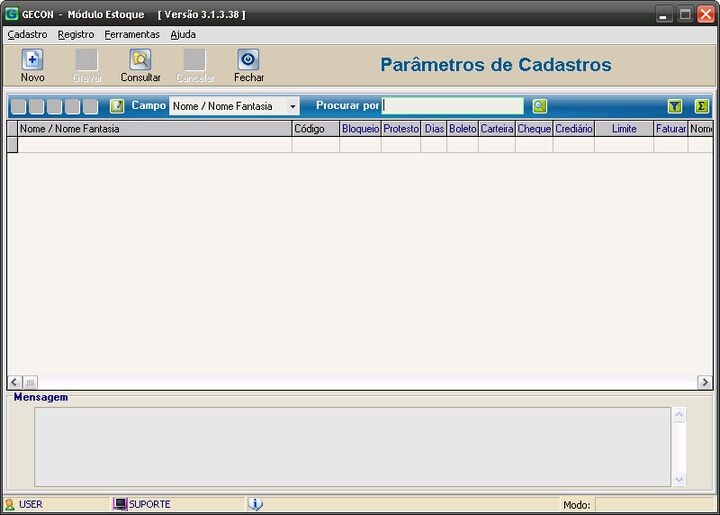Click the blue info icon in status bar
720x515 pixels.
[x=255, y=504]
